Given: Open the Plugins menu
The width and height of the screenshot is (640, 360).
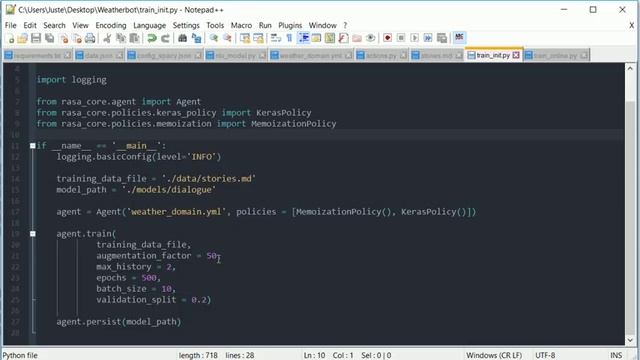Looking at the screenshot, I should pyautogui.click(x=290, y=25).
